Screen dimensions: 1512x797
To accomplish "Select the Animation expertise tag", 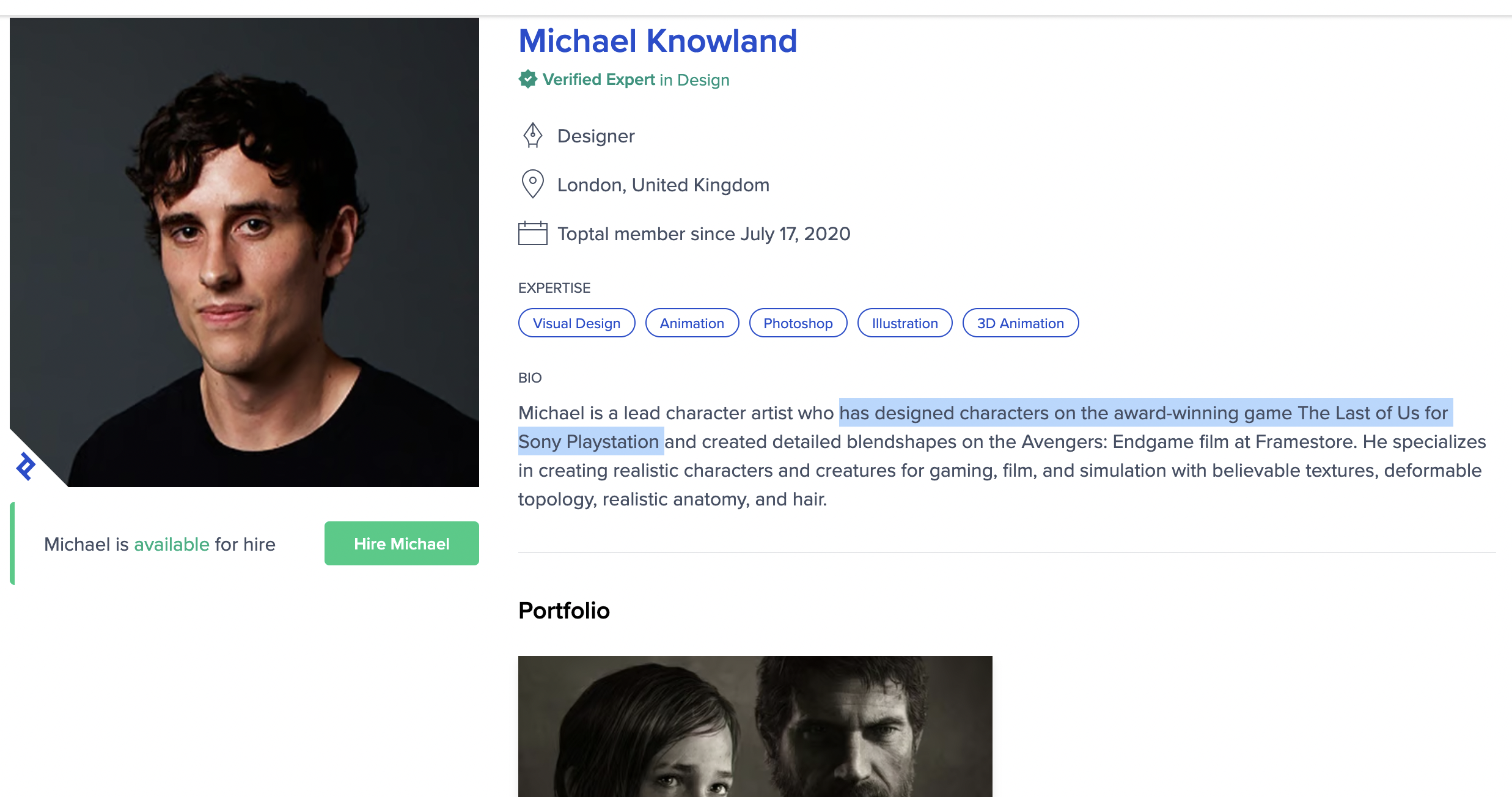I will (692, 323).
